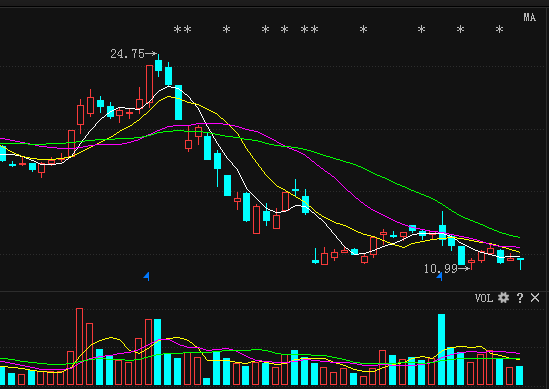Screen dimensions: 549x389
Task: Click the blue triangle marker under the 24.75 peak
Action: point(147,276)
